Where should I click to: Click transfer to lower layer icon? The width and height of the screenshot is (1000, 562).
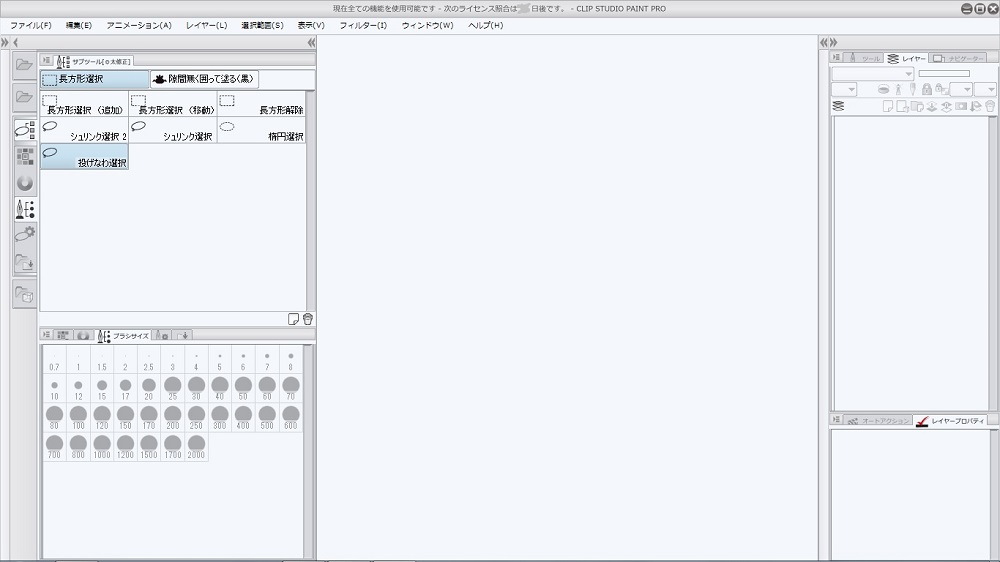coord(932,107)
